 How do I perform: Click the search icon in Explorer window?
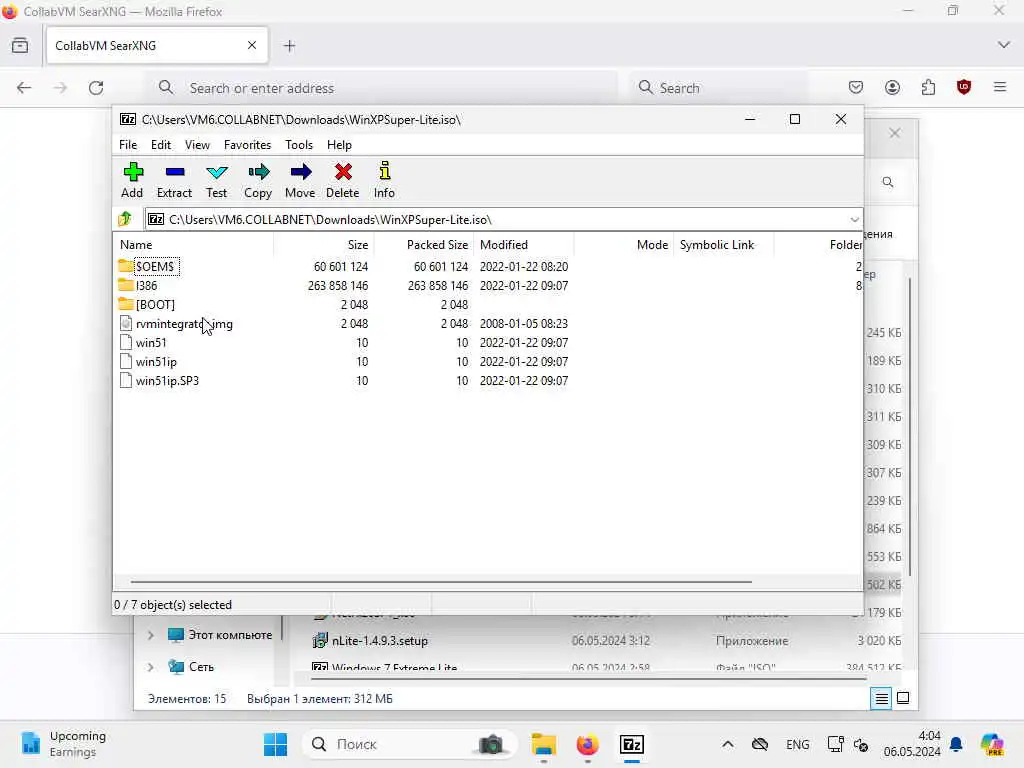888,182
